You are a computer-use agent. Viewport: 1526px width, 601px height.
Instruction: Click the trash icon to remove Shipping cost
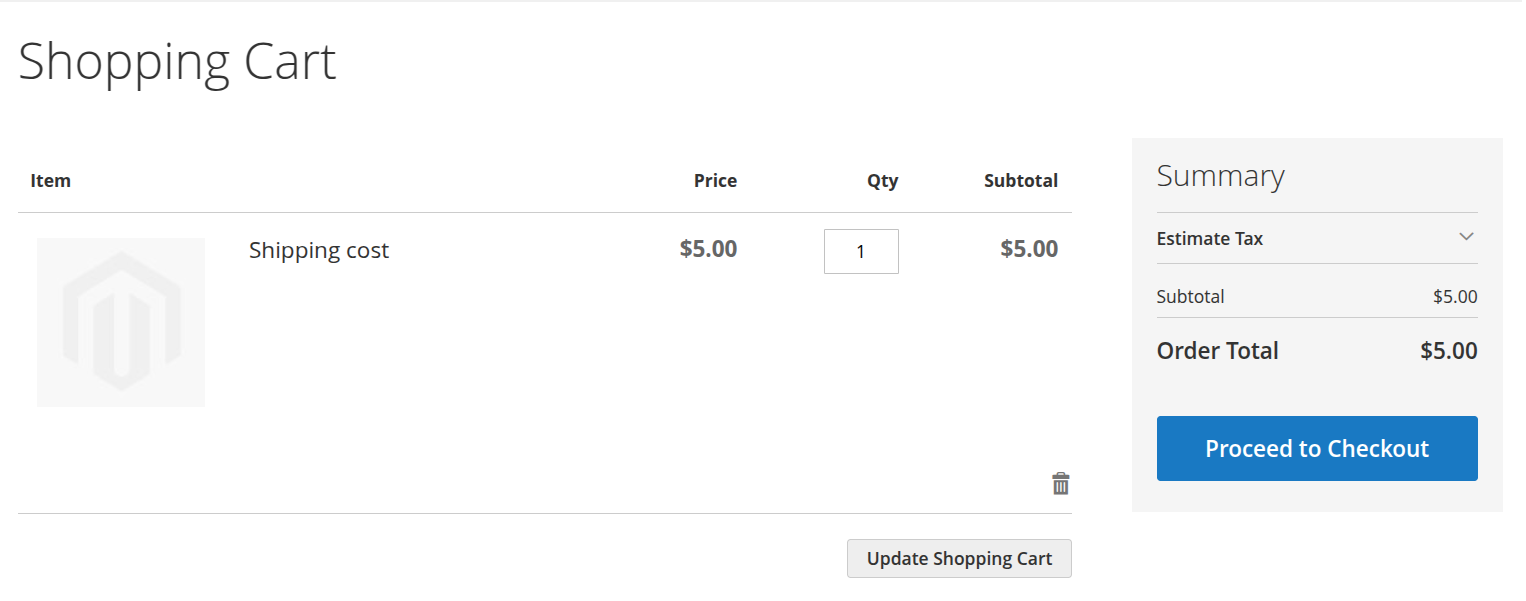pyautogui.click(x=1060, y=483)
